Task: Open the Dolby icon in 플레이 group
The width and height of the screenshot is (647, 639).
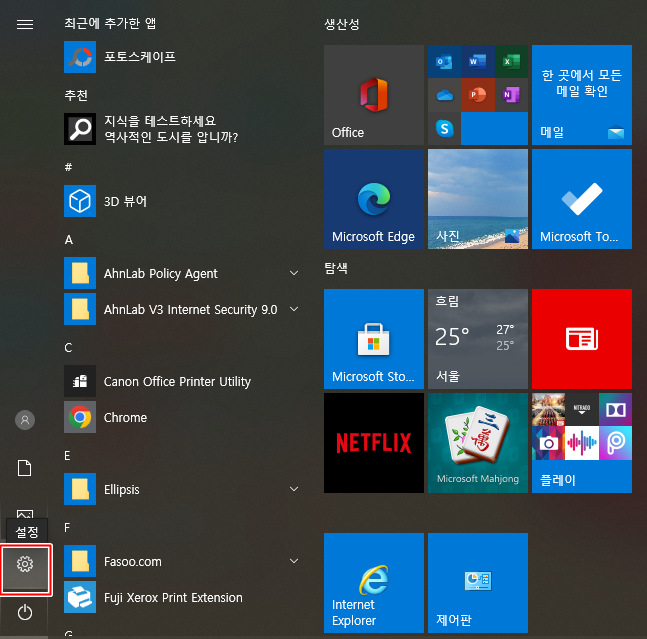Action: [615, 410]
